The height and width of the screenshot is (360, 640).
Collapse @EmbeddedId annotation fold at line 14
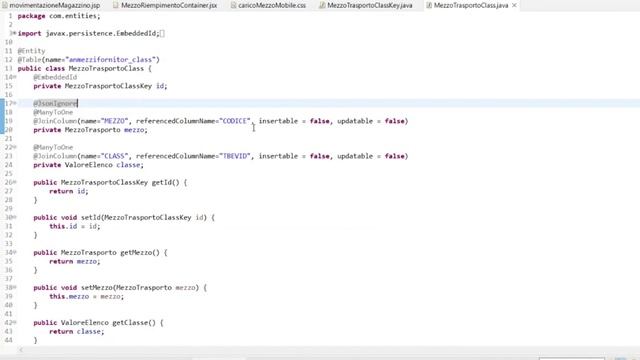click(x=15, y=77)
